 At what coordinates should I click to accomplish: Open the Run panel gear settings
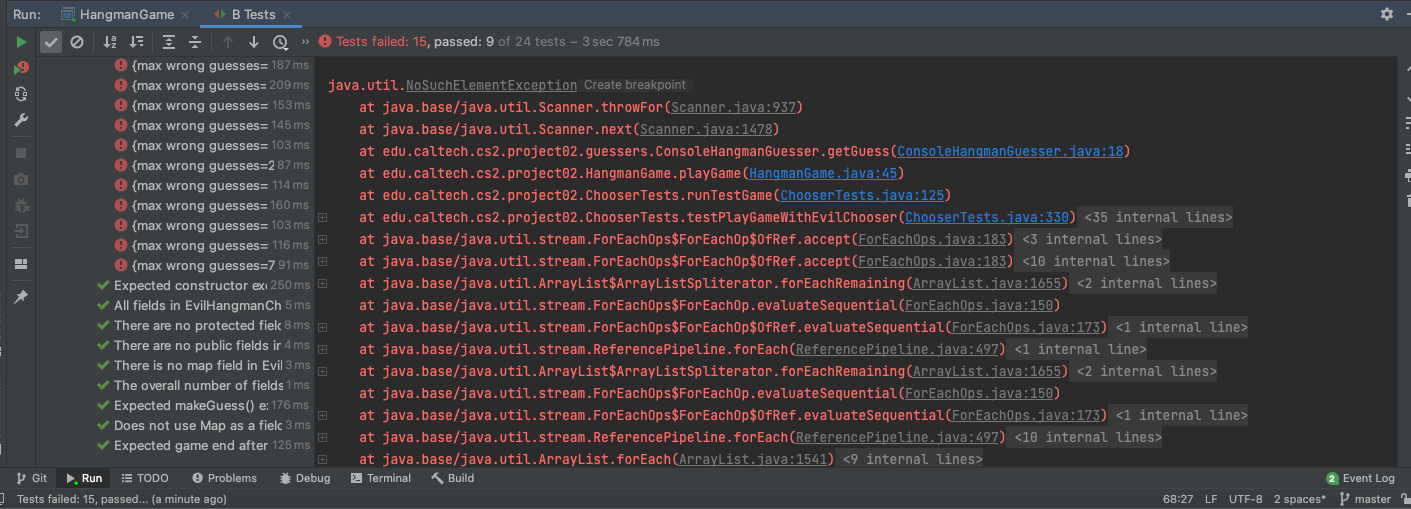[x=1386, y=14]
